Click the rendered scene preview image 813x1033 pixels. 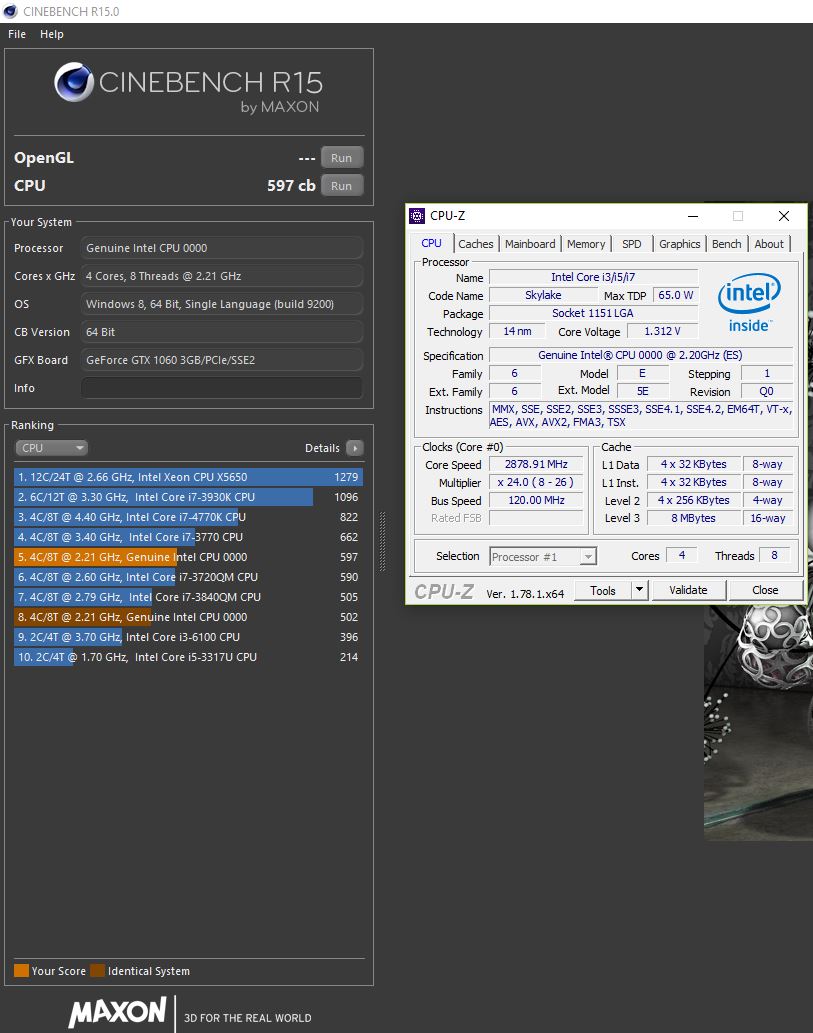click(x=758, y=721)
